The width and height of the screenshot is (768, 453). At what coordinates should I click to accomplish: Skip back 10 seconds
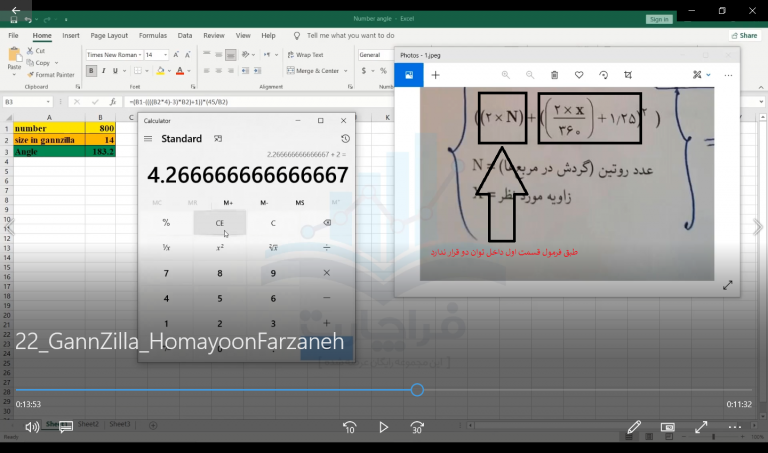[349, 427]
